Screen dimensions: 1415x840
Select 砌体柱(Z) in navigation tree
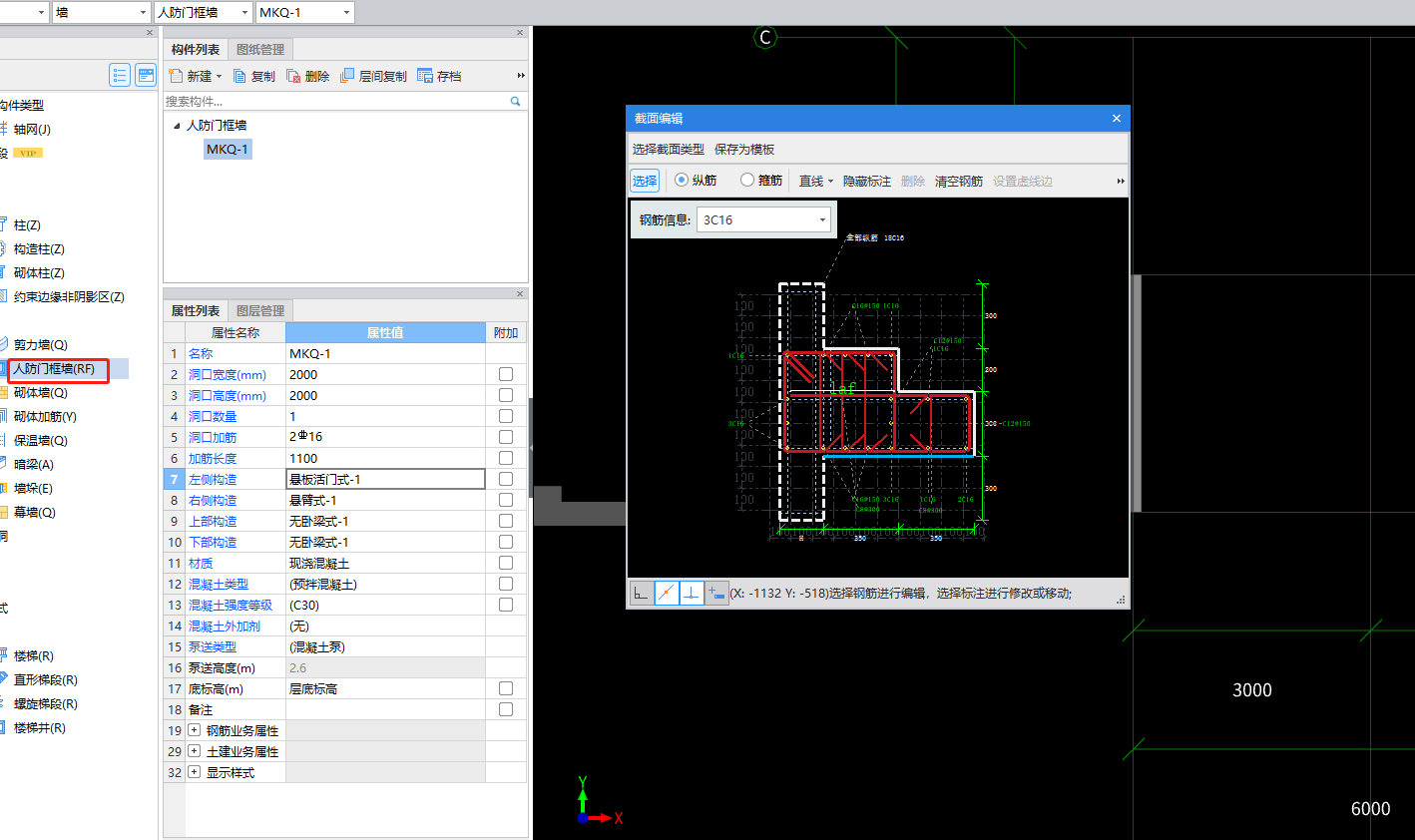[39, 272]
